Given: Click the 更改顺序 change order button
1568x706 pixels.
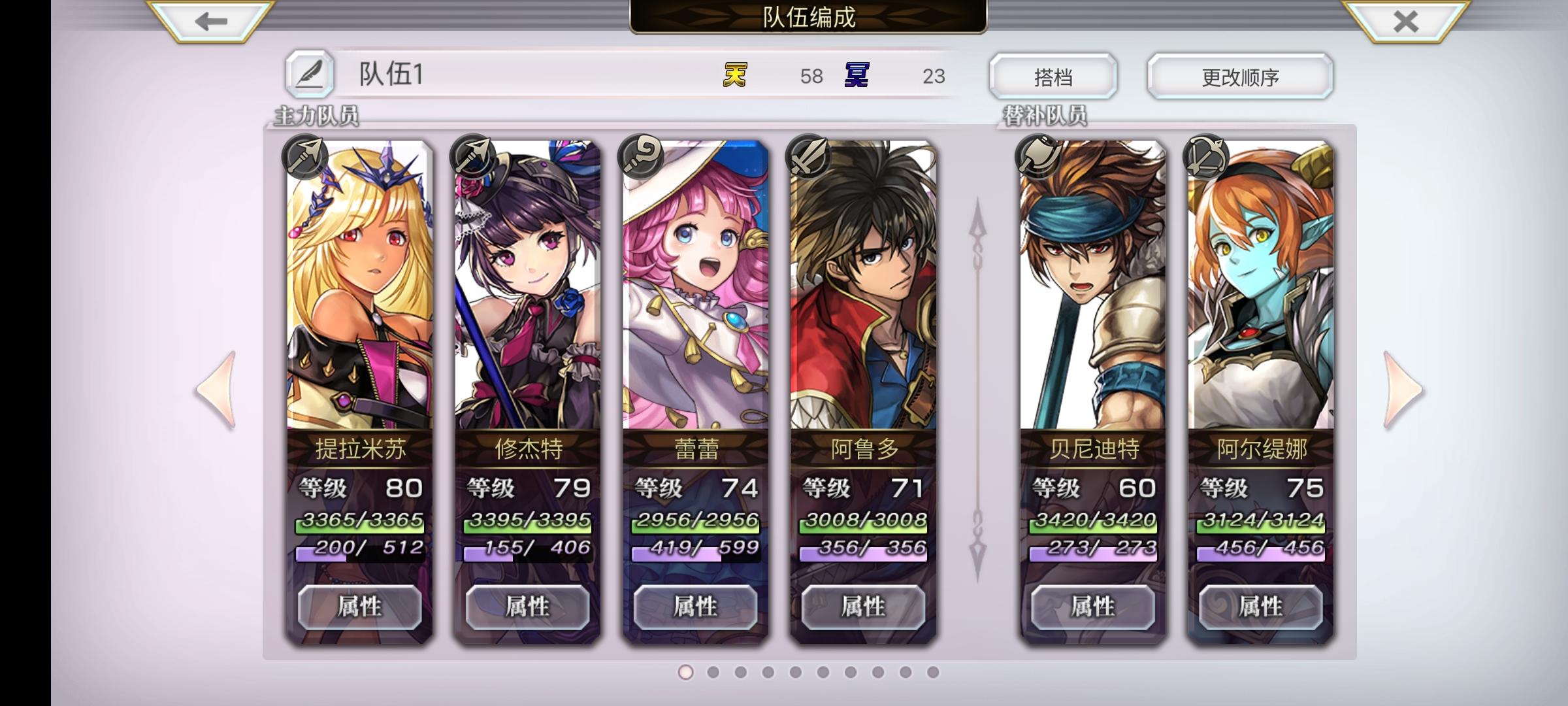Looking at the screenshot, I should pos(1240,76).
